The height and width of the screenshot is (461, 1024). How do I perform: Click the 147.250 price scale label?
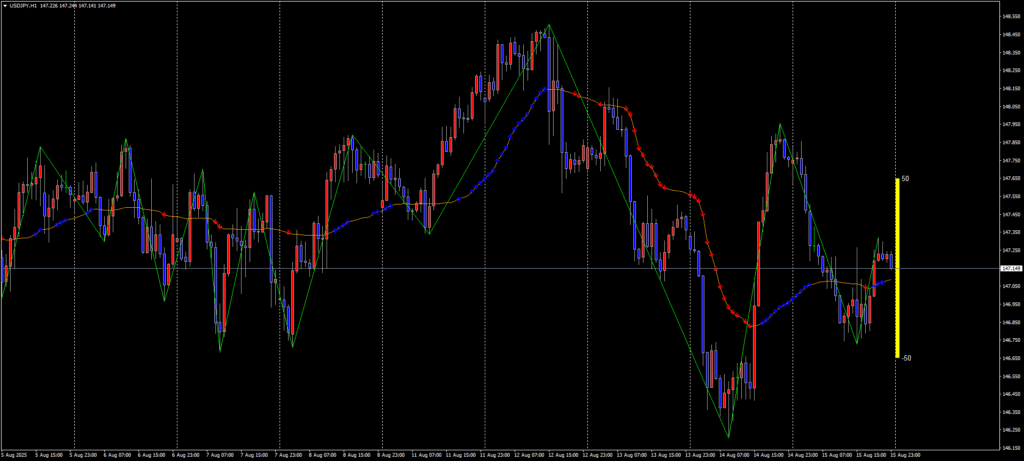(1010, 250)
